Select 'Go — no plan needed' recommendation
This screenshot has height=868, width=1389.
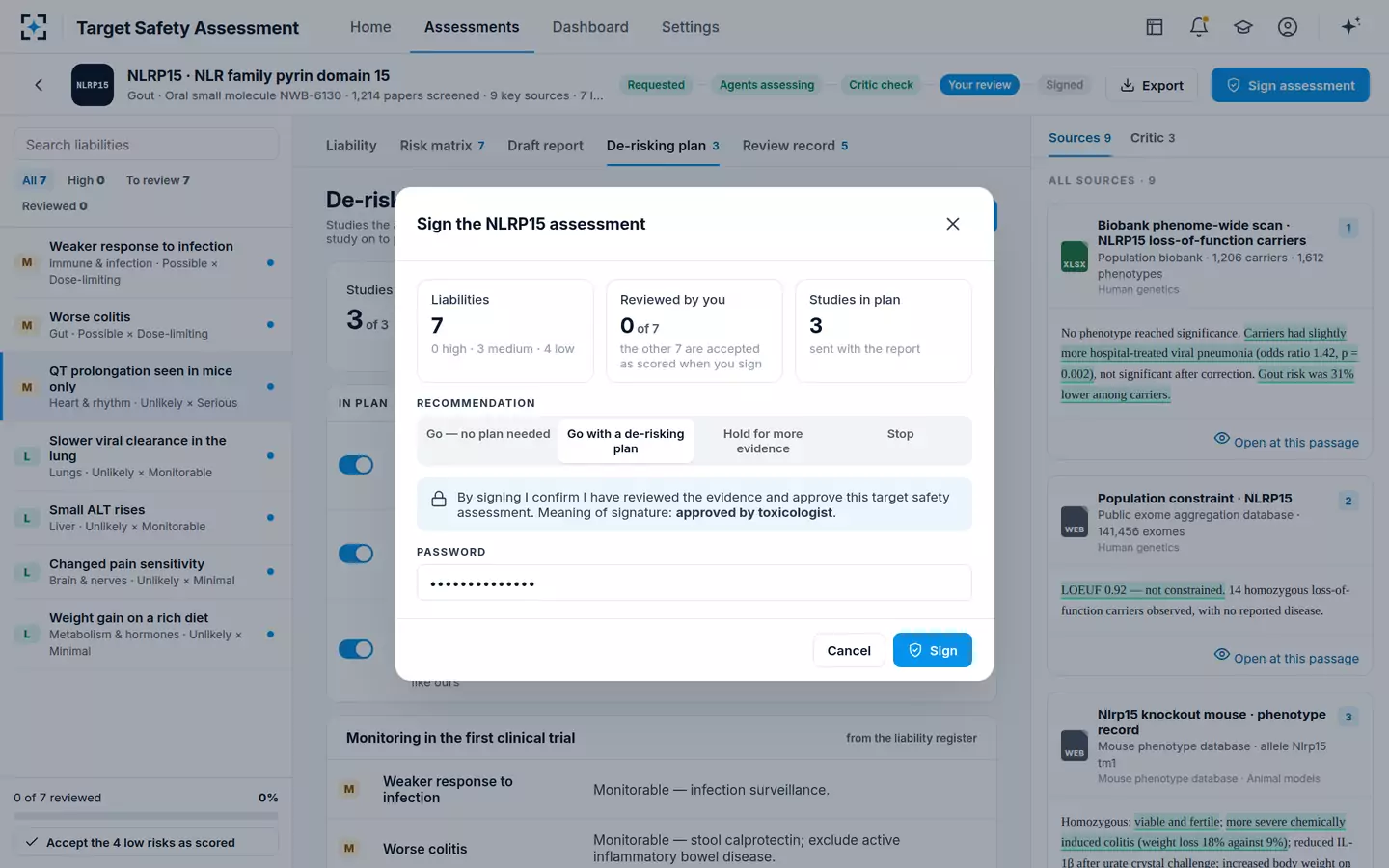pyautogui.click(x=488, y=441)
